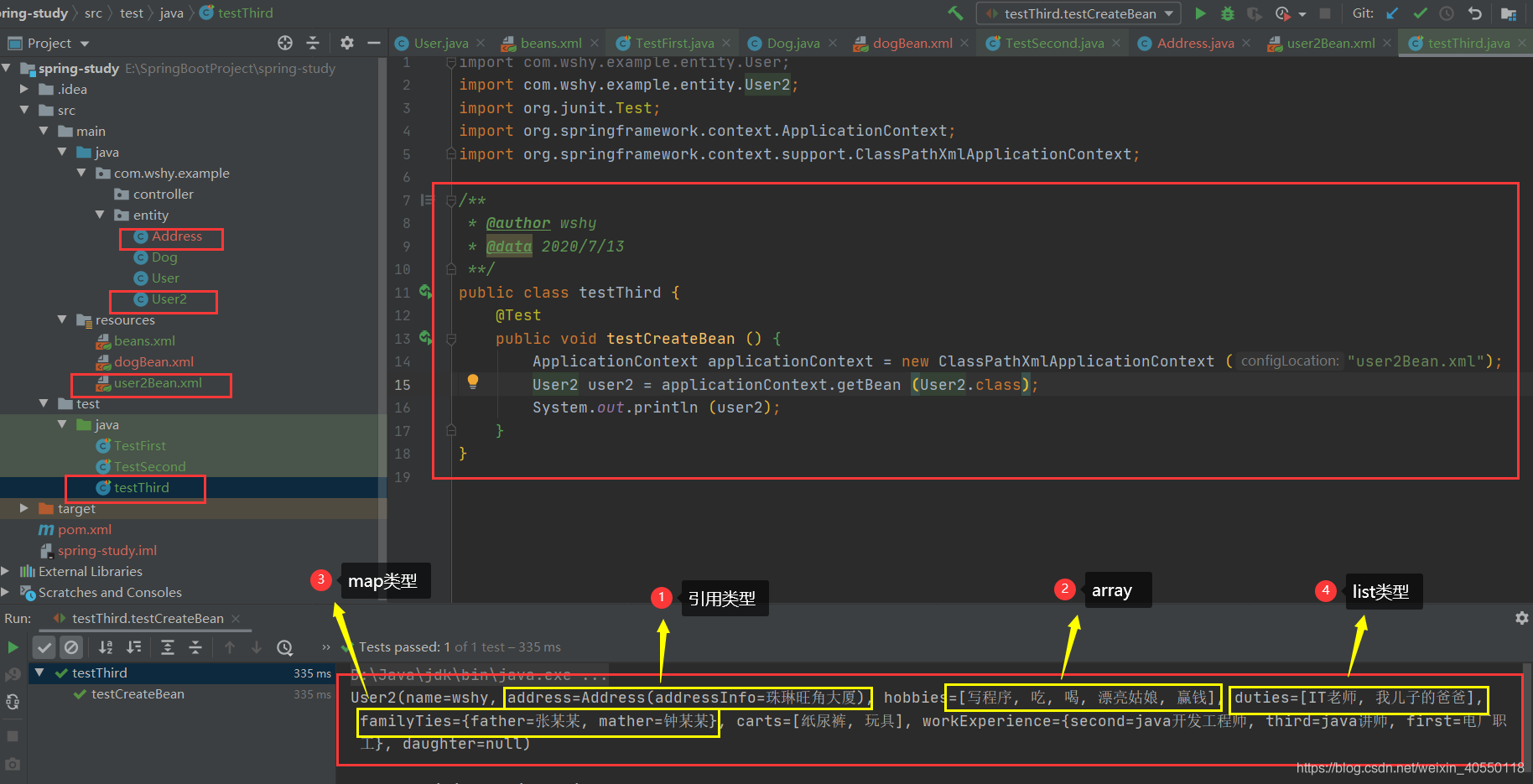Viewport: 1533px width, 784px height.
Task: Click the locate-file target icon in Project panel
Action: (285, 43)
